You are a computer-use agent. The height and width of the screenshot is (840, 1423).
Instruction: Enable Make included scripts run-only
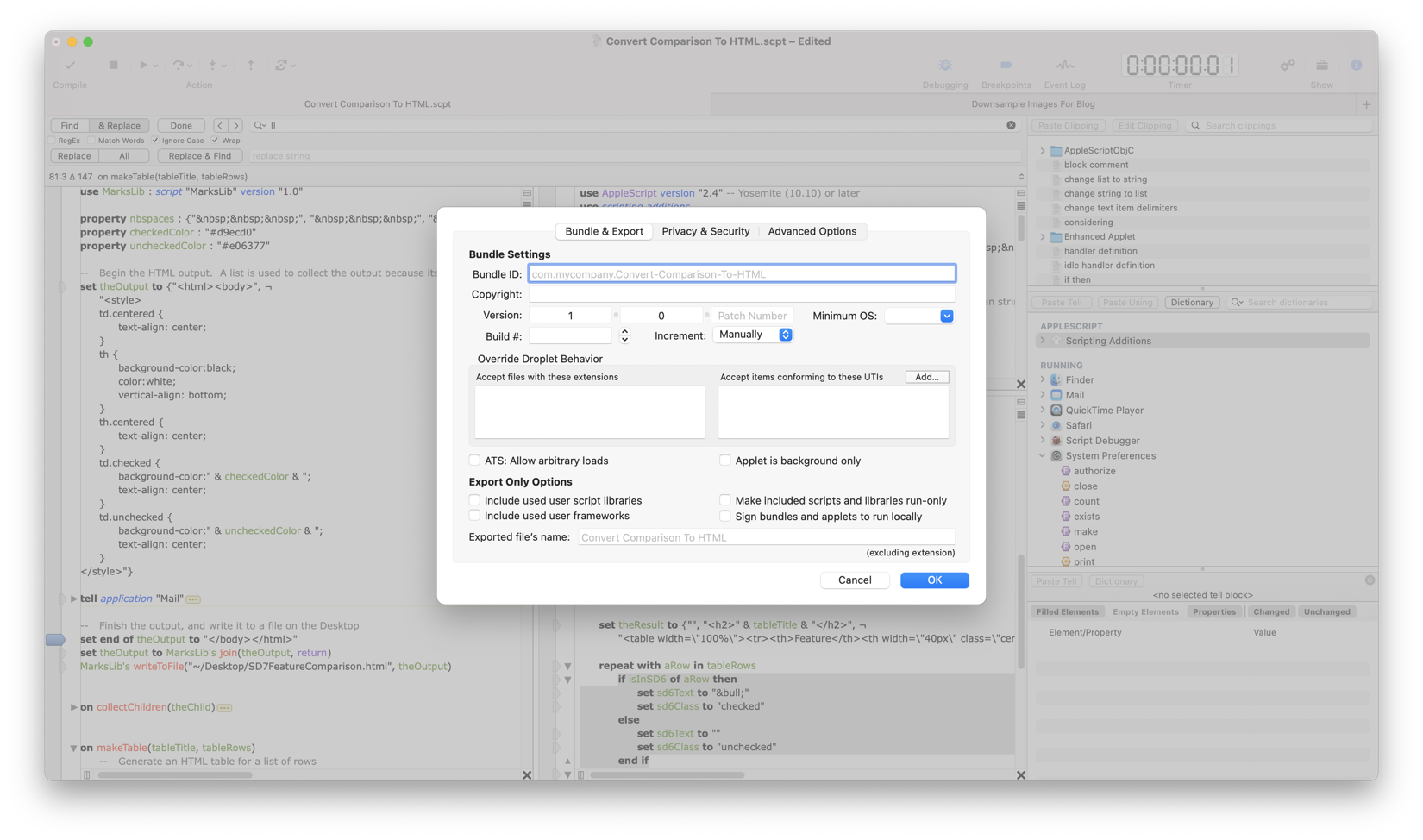725,500
